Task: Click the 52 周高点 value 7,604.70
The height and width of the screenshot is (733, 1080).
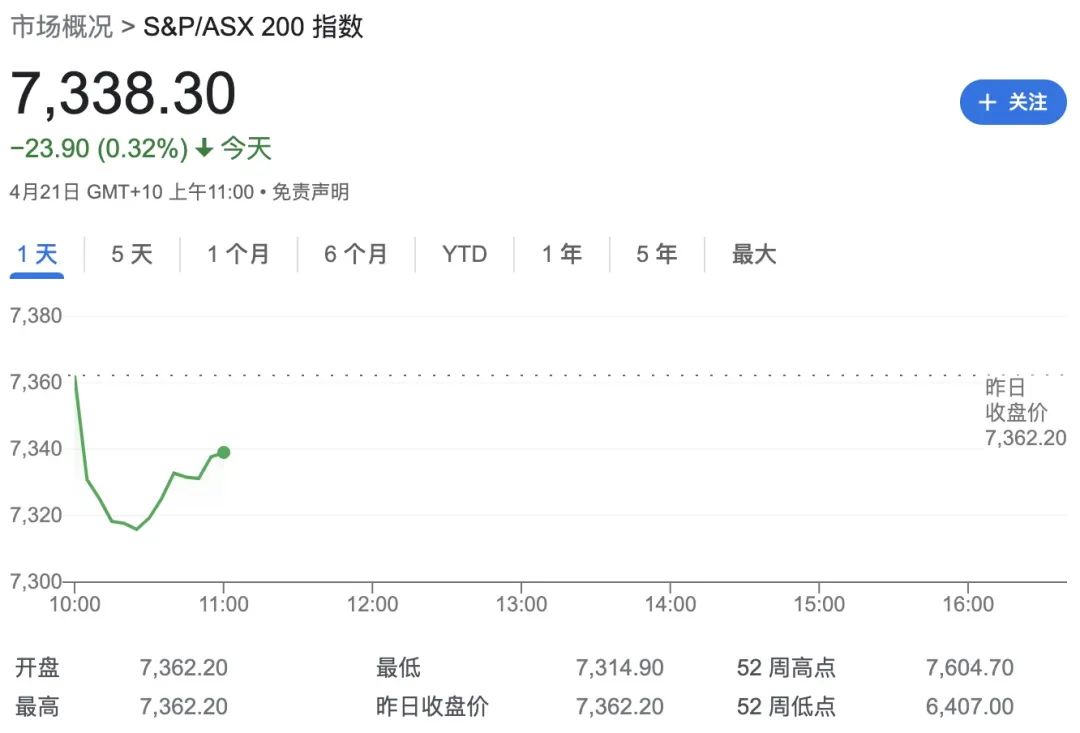Action: coord(970,668)
